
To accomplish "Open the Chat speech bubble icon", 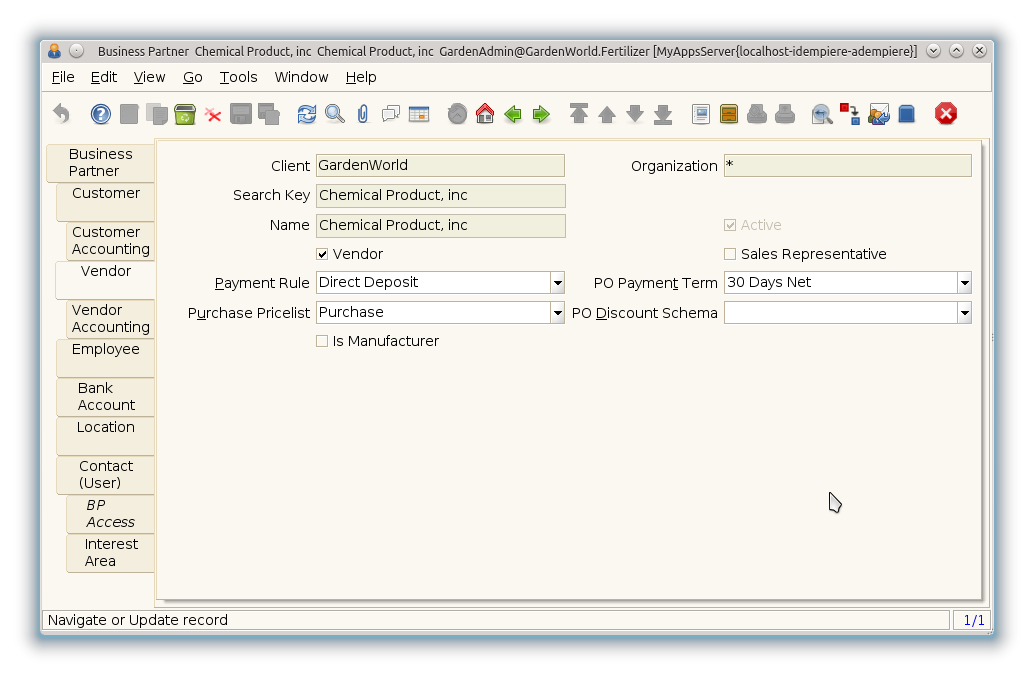I will pos(390,114).
